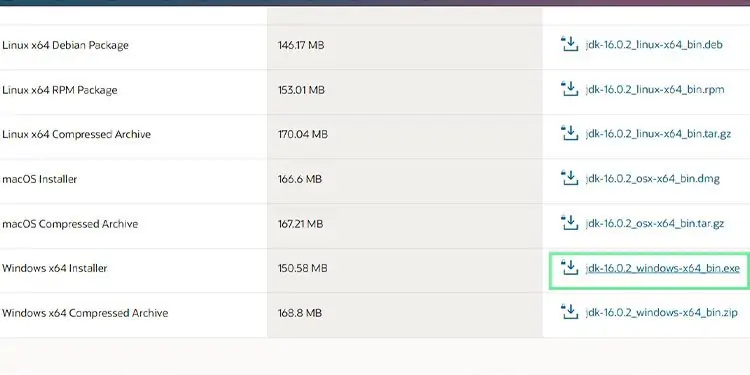Open the jdk-16.0.2_windows-x64_bin.zip link
The image size is (750, 375).
(x=662, y=313)
